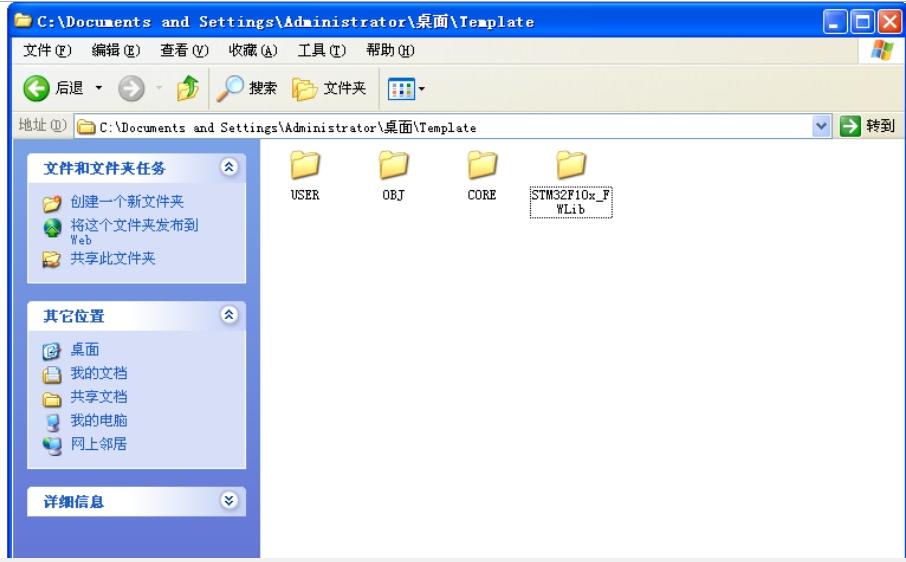
Task: Click the Back (后退) arrow button
Action: (30, 90)
